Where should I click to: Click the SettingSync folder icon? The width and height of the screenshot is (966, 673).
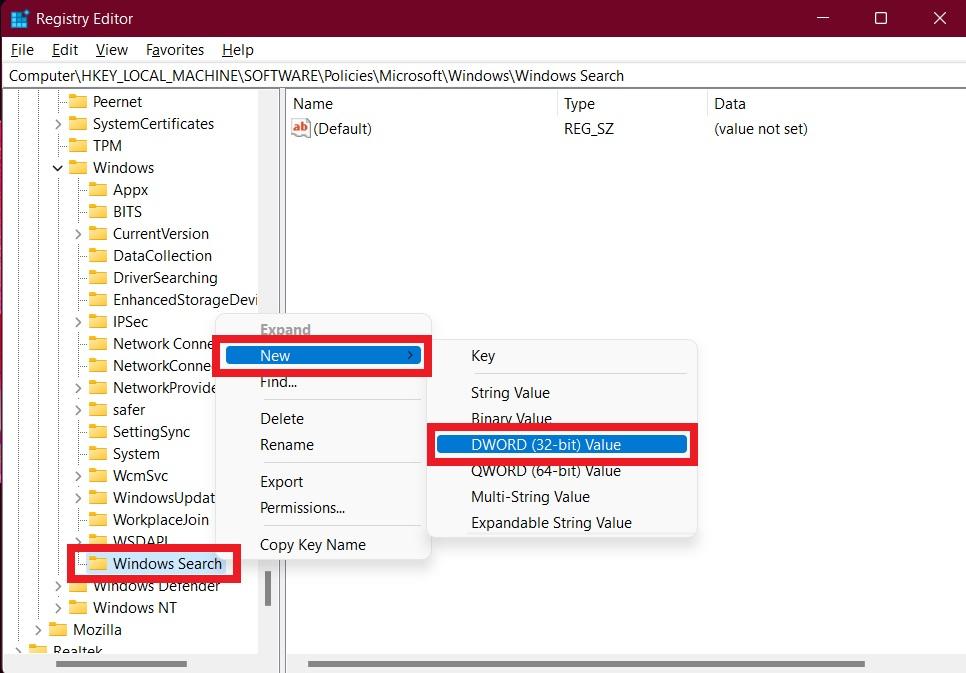98,431
